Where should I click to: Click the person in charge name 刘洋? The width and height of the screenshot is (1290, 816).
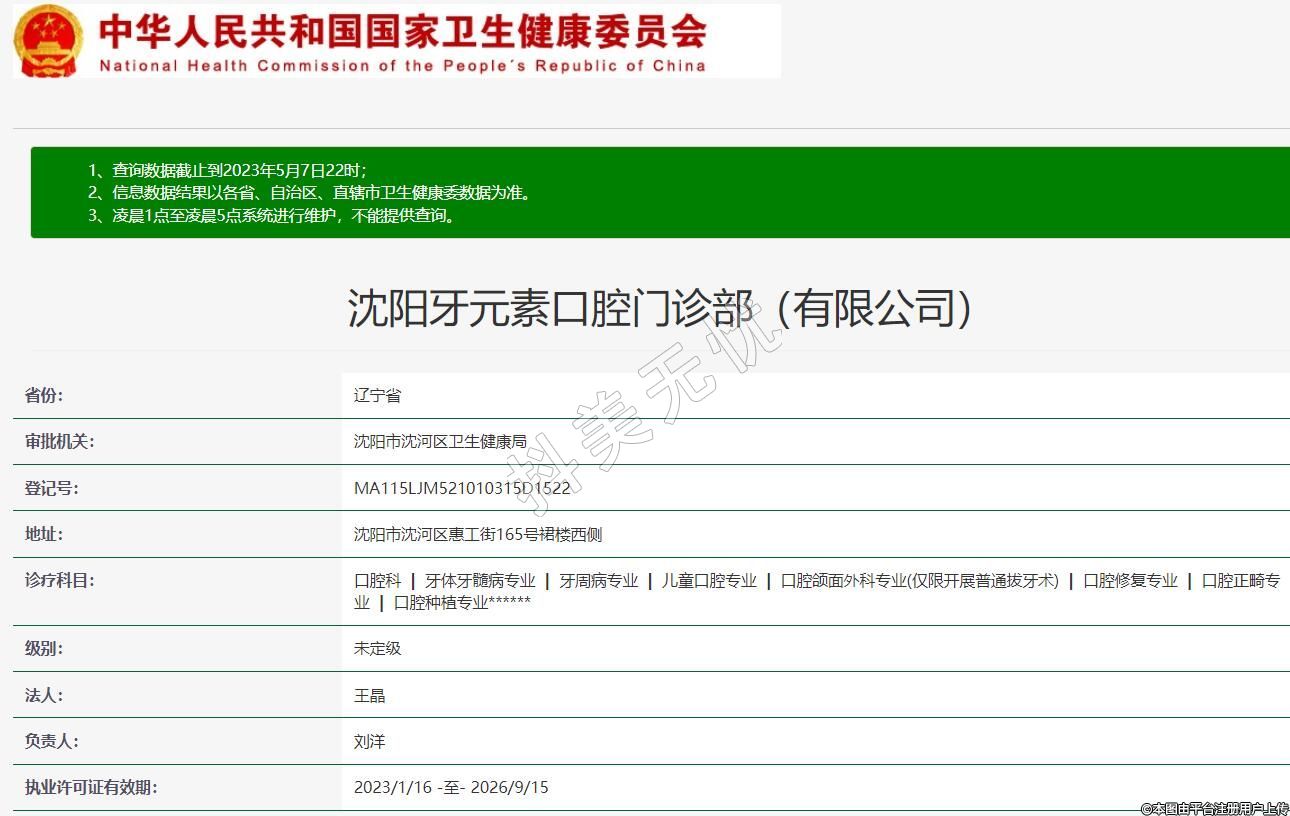click(x=369, y=741)
